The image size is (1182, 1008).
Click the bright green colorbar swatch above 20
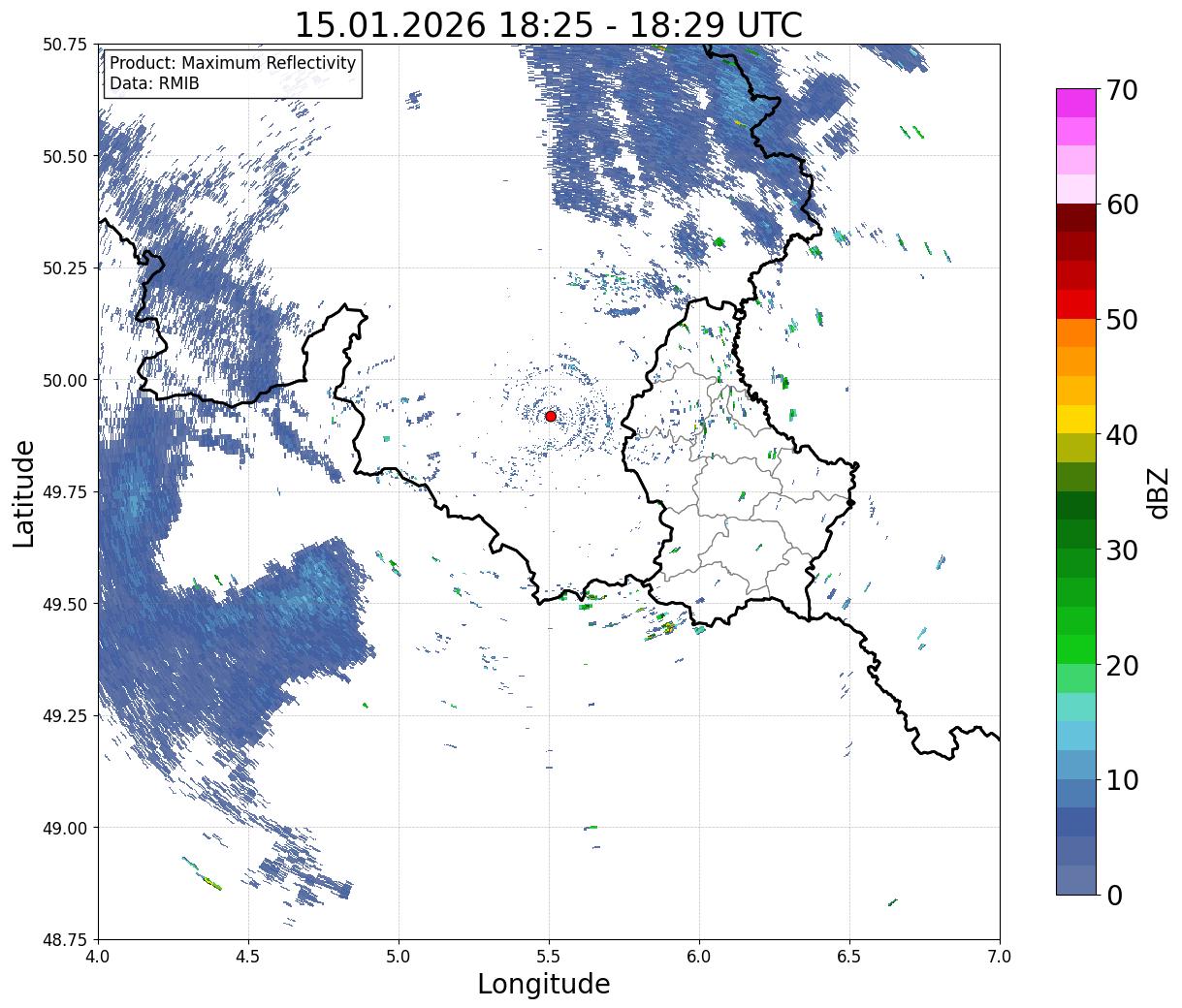point(1076,648)
